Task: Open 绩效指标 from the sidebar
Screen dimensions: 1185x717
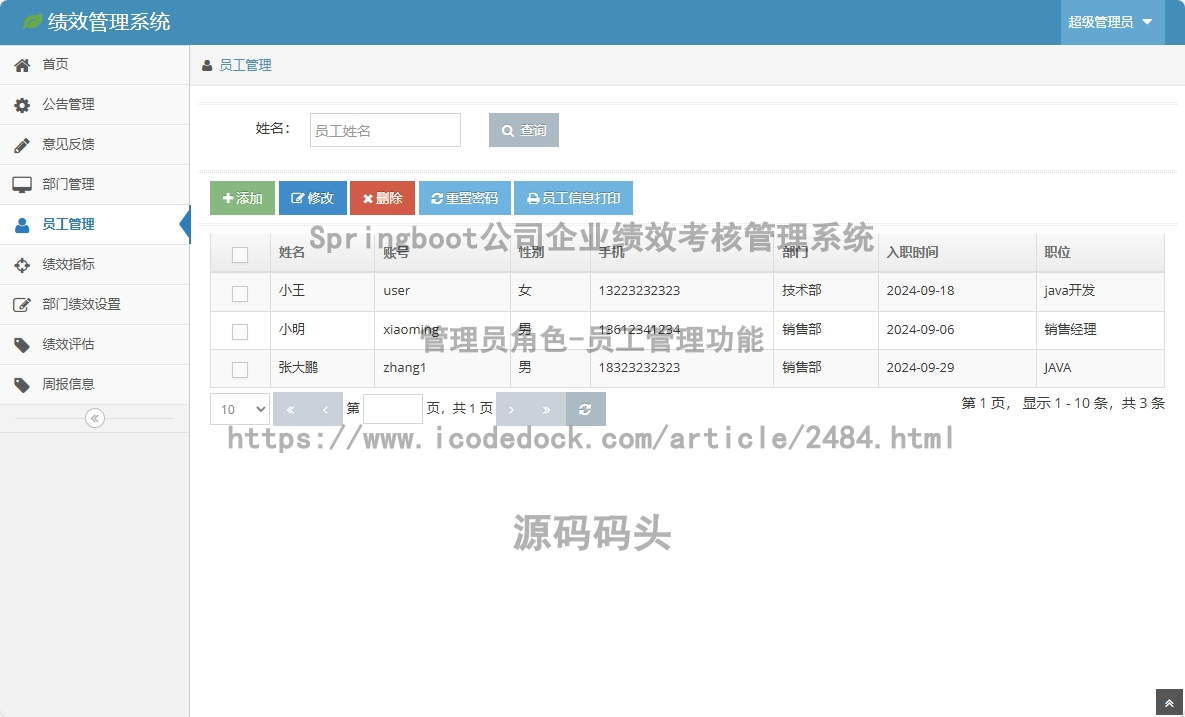Action: click(x=94, y=264)
